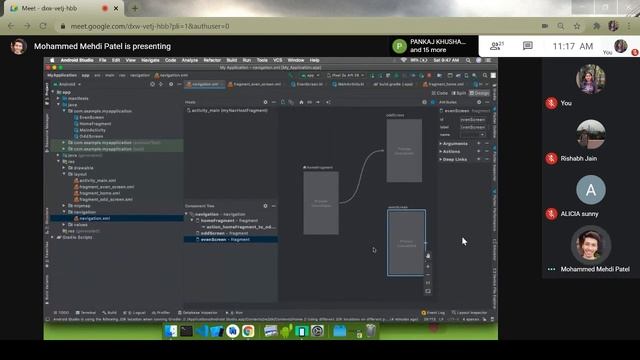Open the Pixel device selector dropdown

pos(345,76)
